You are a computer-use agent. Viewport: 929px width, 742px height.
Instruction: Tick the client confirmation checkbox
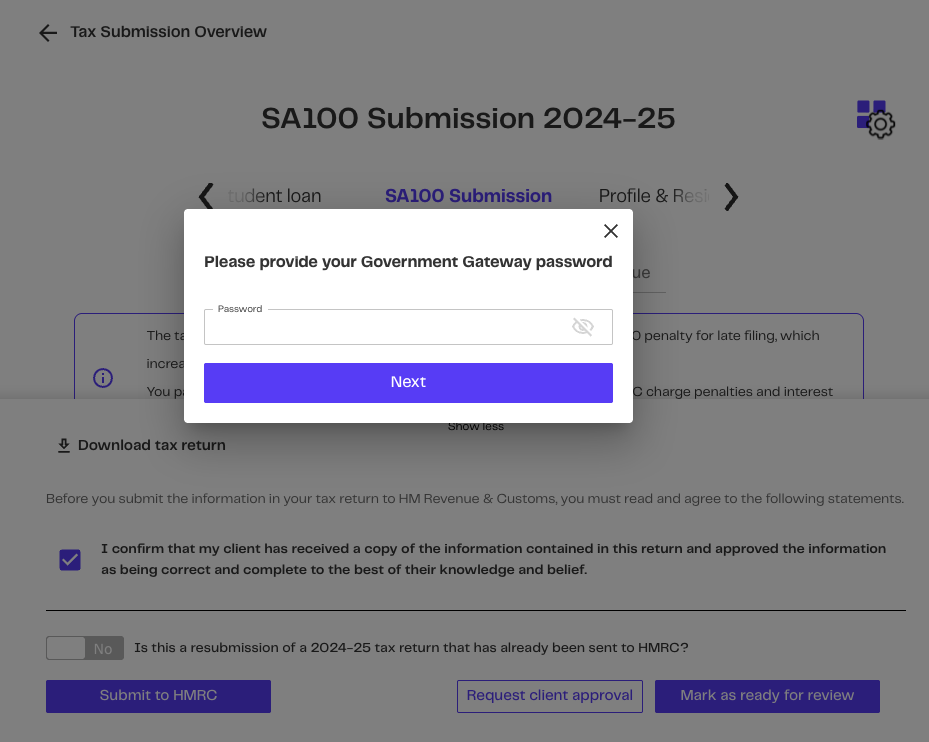click(70, 560)
